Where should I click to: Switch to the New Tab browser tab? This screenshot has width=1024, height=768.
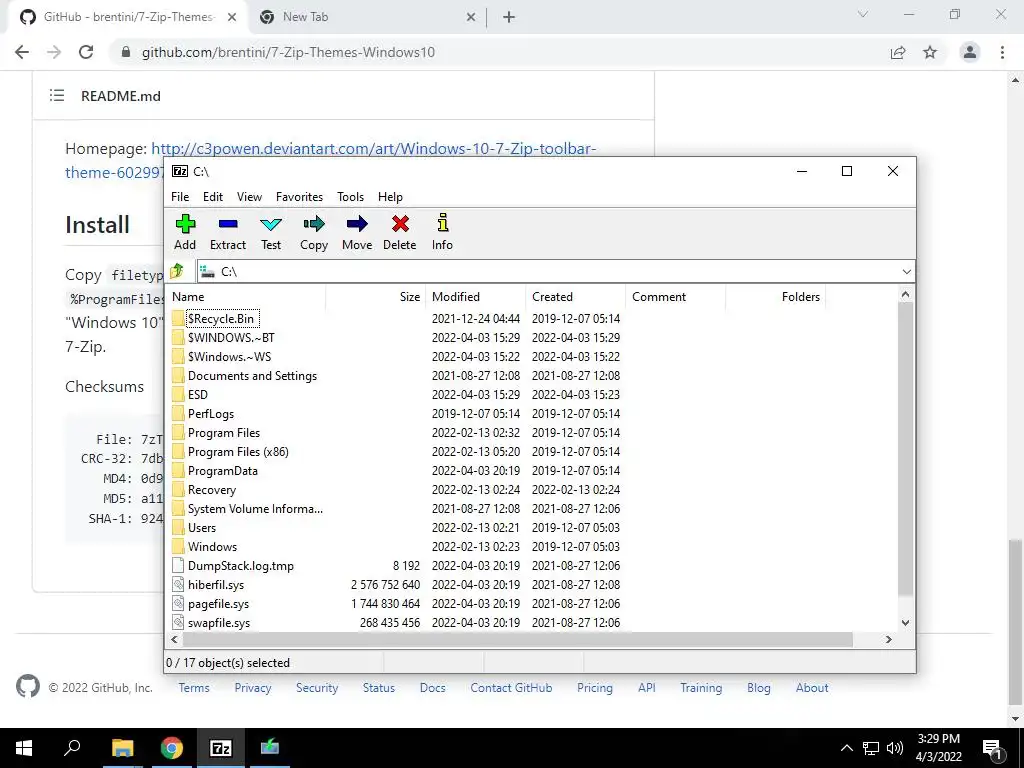pyautogui.click(x=366, y=17)
